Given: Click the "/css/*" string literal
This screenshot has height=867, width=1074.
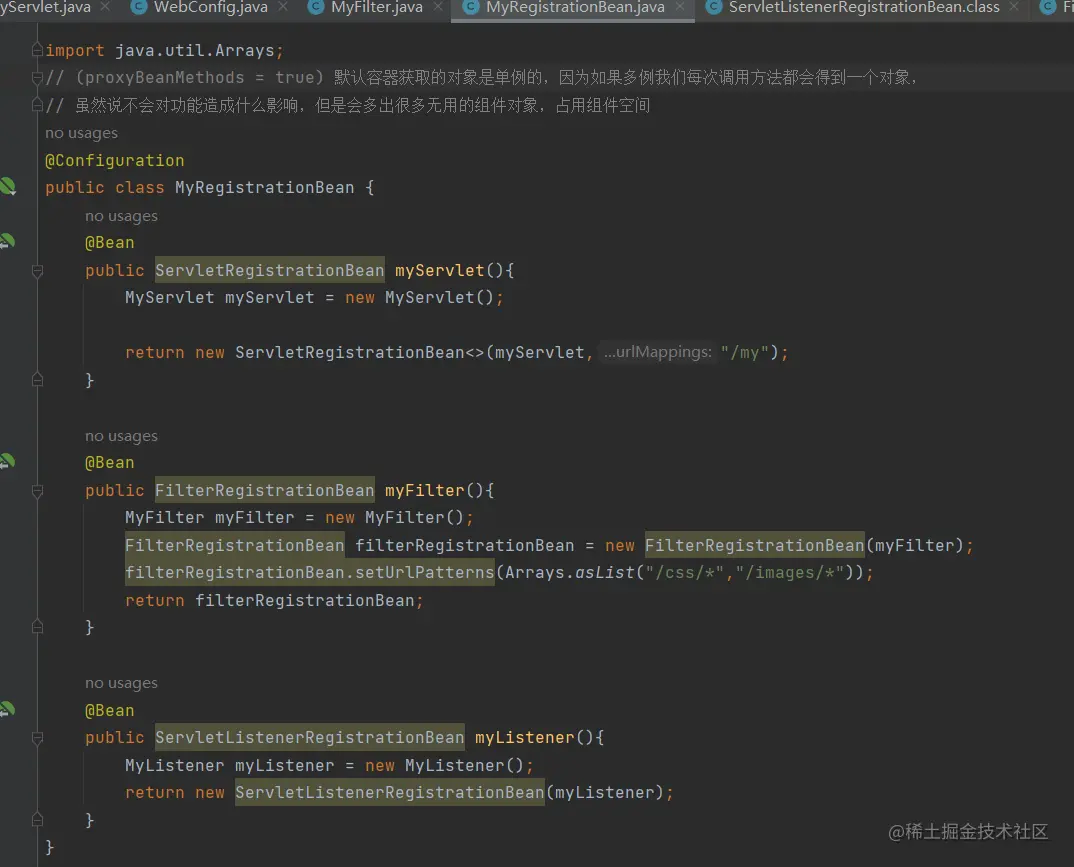Looking at the screenshot, I should click(x=685, y=573).
